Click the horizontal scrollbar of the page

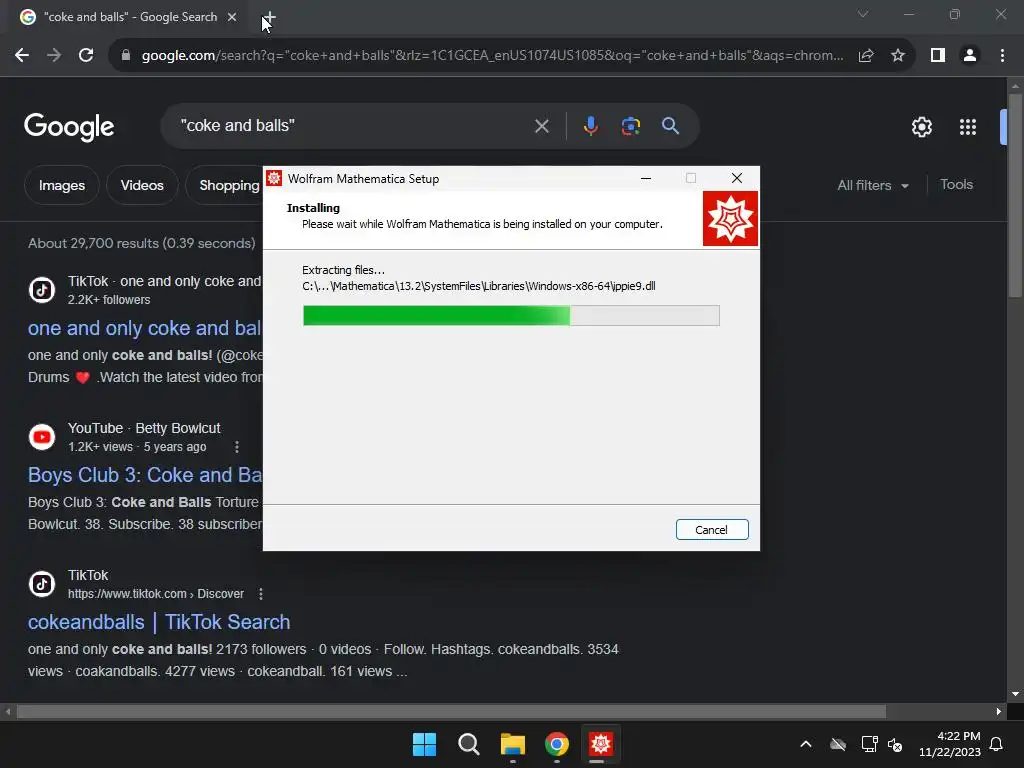451,711
